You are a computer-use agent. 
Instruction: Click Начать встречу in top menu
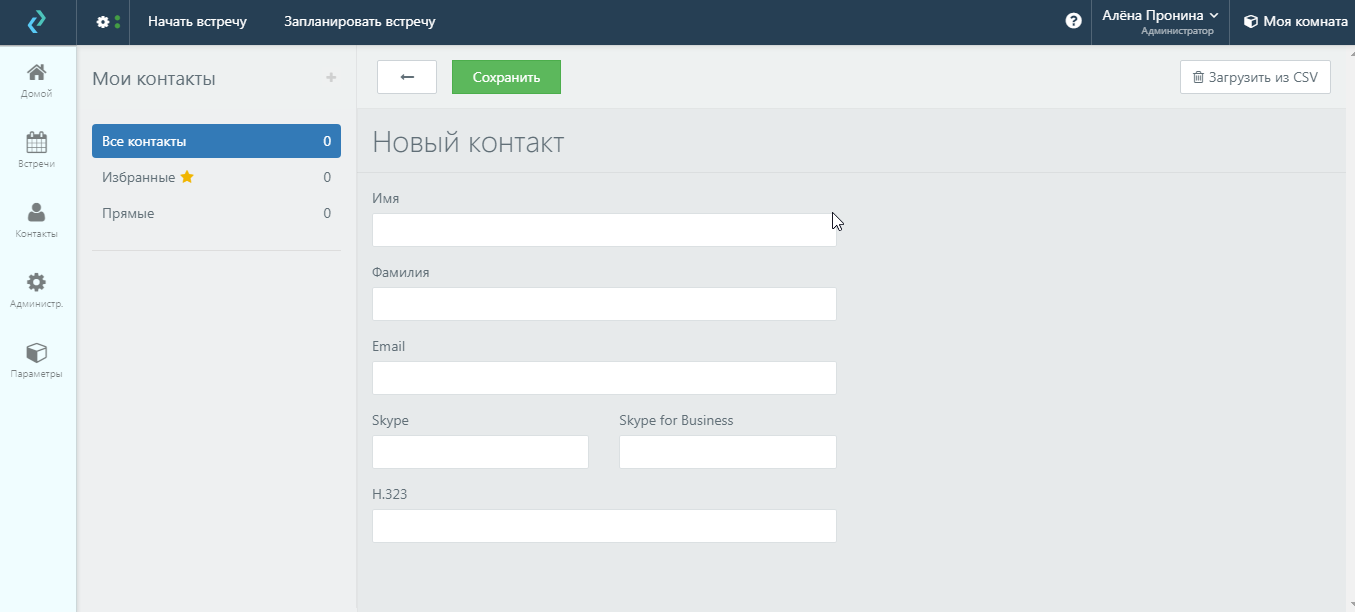(197, 21)
